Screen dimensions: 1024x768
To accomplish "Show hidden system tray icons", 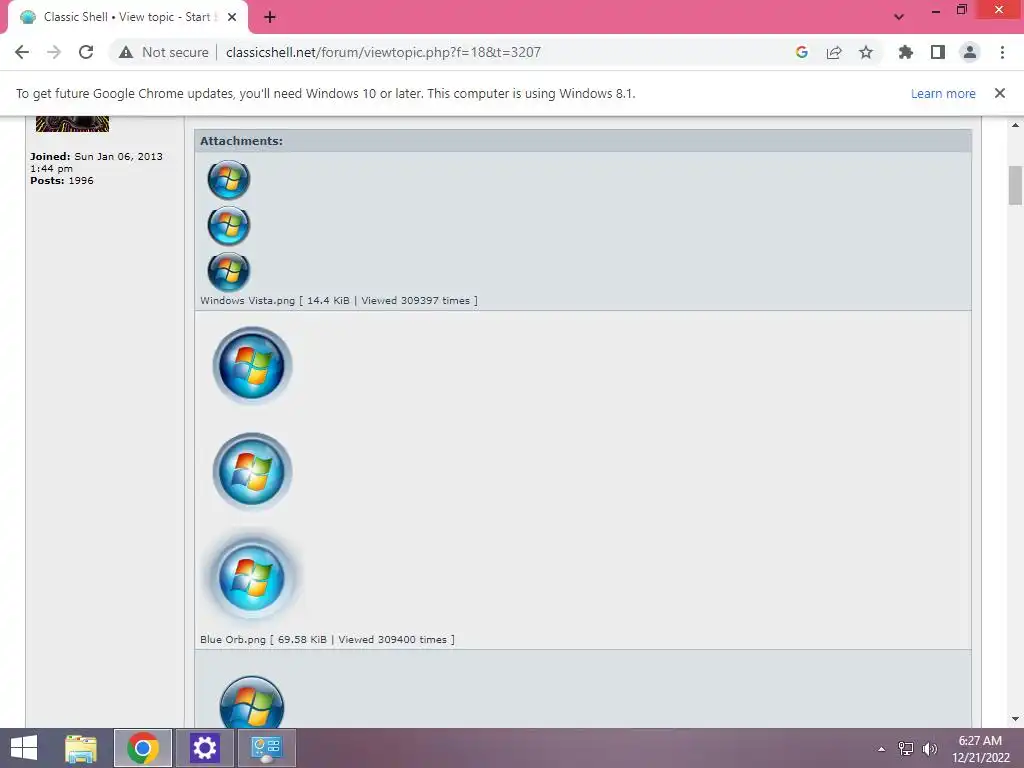I will click(882, 749).
